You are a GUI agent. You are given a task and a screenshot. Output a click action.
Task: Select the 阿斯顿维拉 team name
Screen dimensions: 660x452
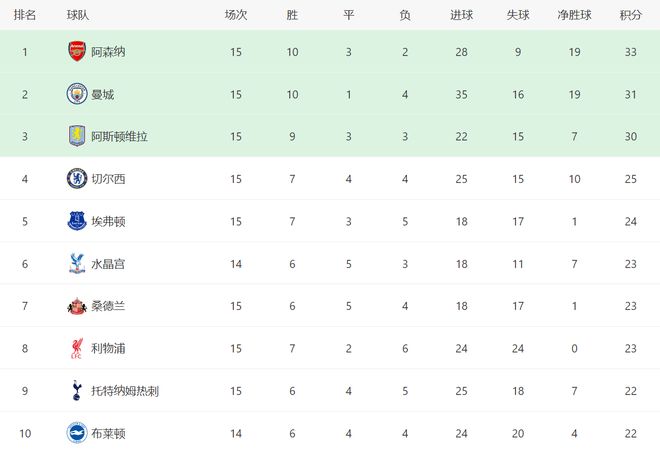pos(120,136)
